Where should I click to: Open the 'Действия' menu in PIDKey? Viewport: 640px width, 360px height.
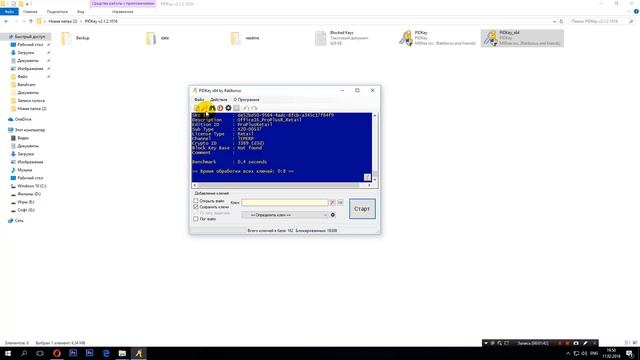pyautogui.click(x=219, y=100)
